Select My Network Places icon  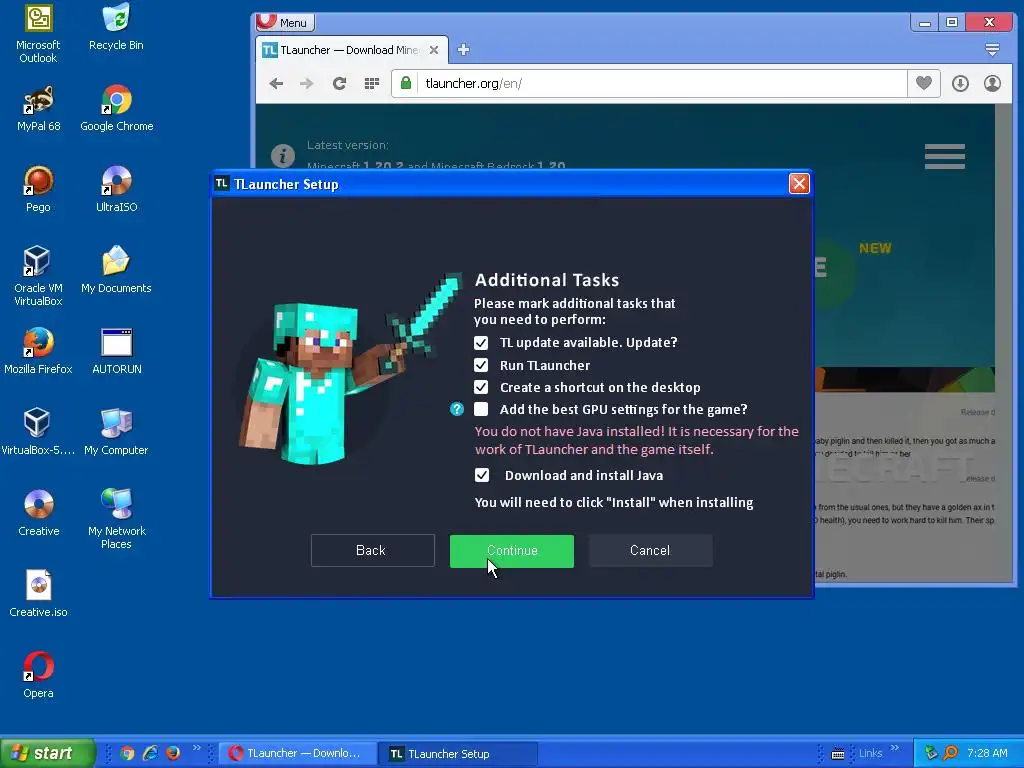coord(116,519)
